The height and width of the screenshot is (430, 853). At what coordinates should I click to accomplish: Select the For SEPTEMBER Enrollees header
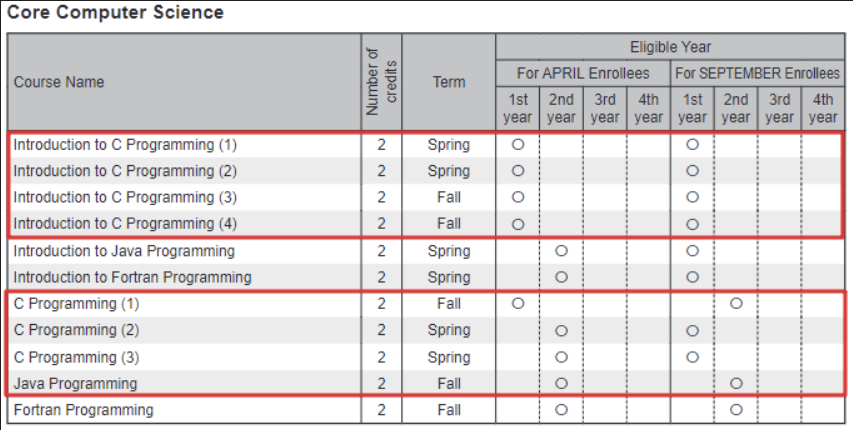click(757, 73)
